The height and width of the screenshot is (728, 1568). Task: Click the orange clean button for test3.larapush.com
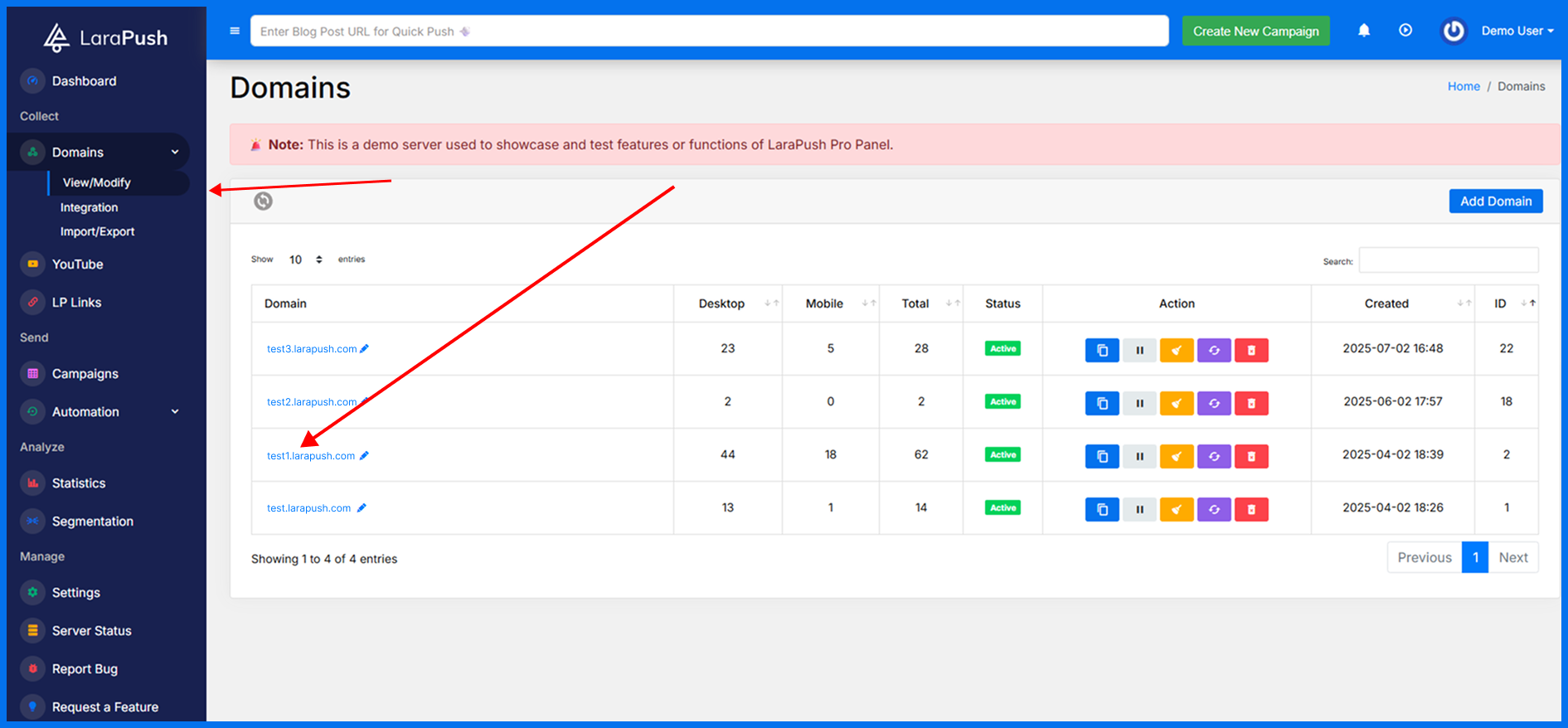pos(1177,350)
